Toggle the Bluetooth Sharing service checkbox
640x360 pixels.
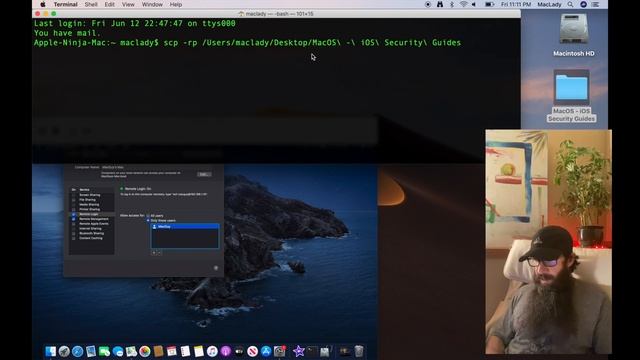pos(73,233)
